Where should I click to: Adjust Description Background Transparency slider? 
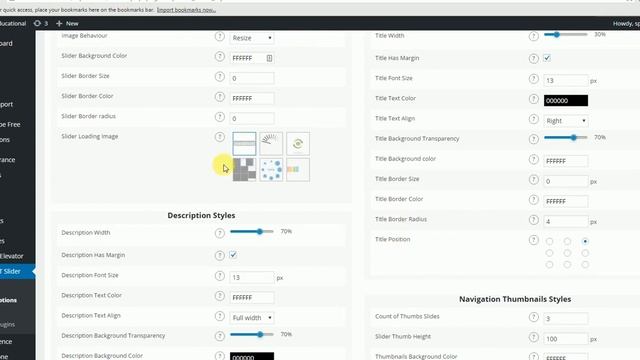pos(252,334)
